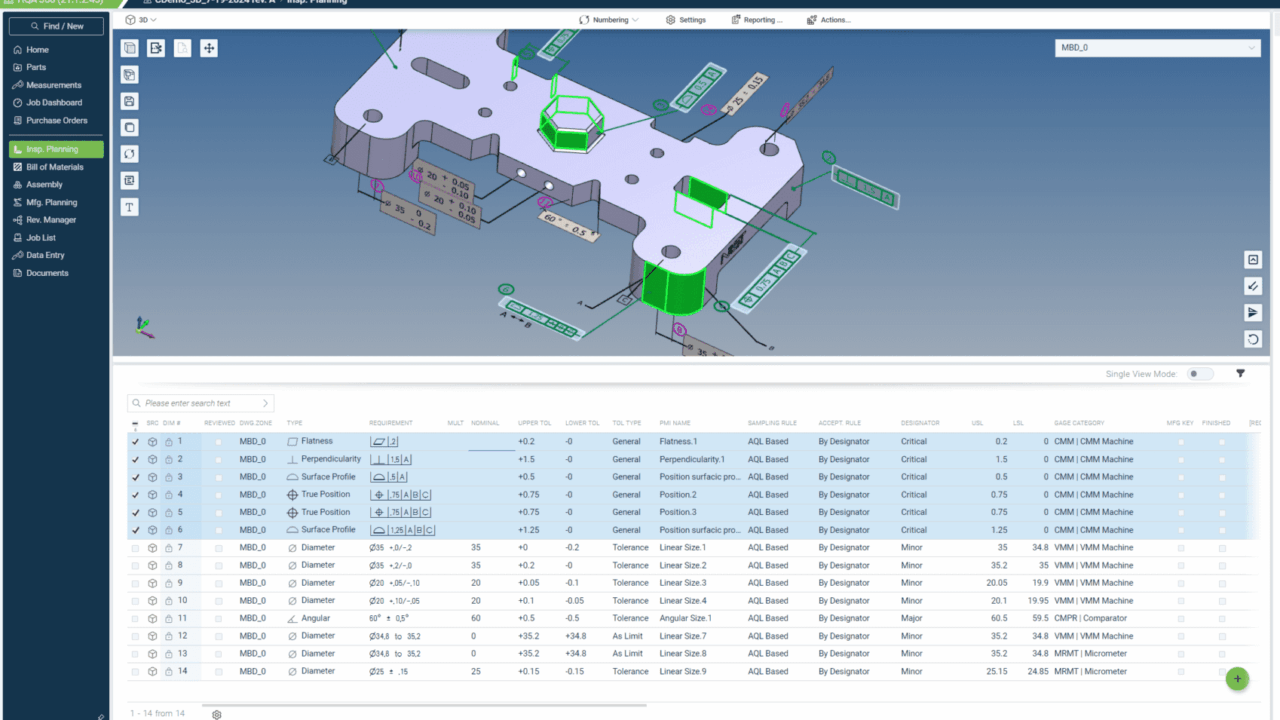Click the 3D box view tool icon

coord(130,48)
